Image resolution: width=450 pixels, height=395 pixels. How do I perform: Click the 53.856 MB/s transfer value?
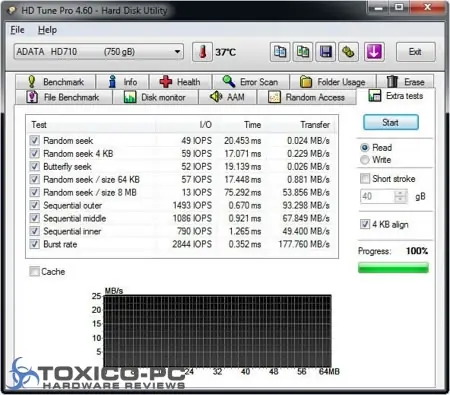[306, 192]
